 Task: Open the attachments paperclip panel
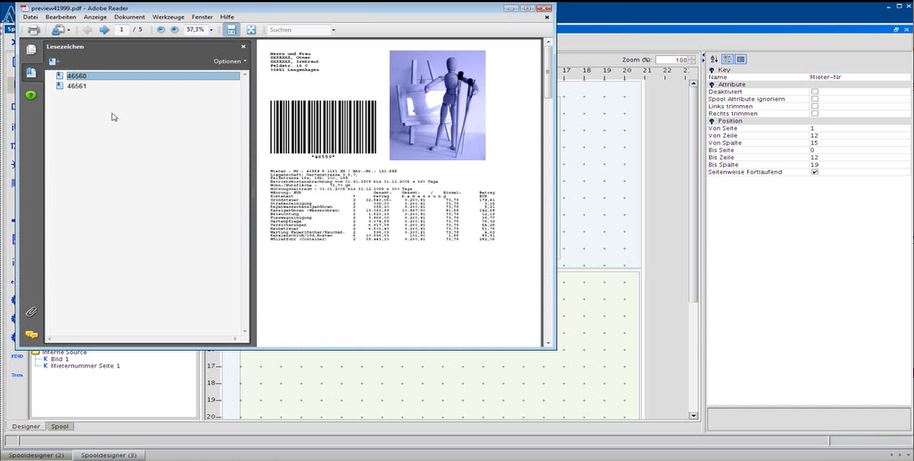[x=31, y=312]
